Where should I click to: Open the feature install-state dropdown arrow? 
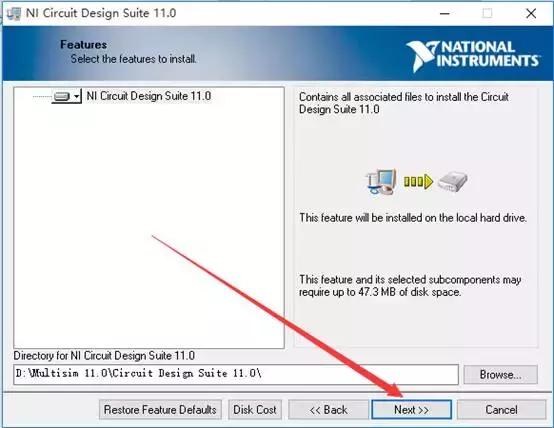[x=76, y=96]
